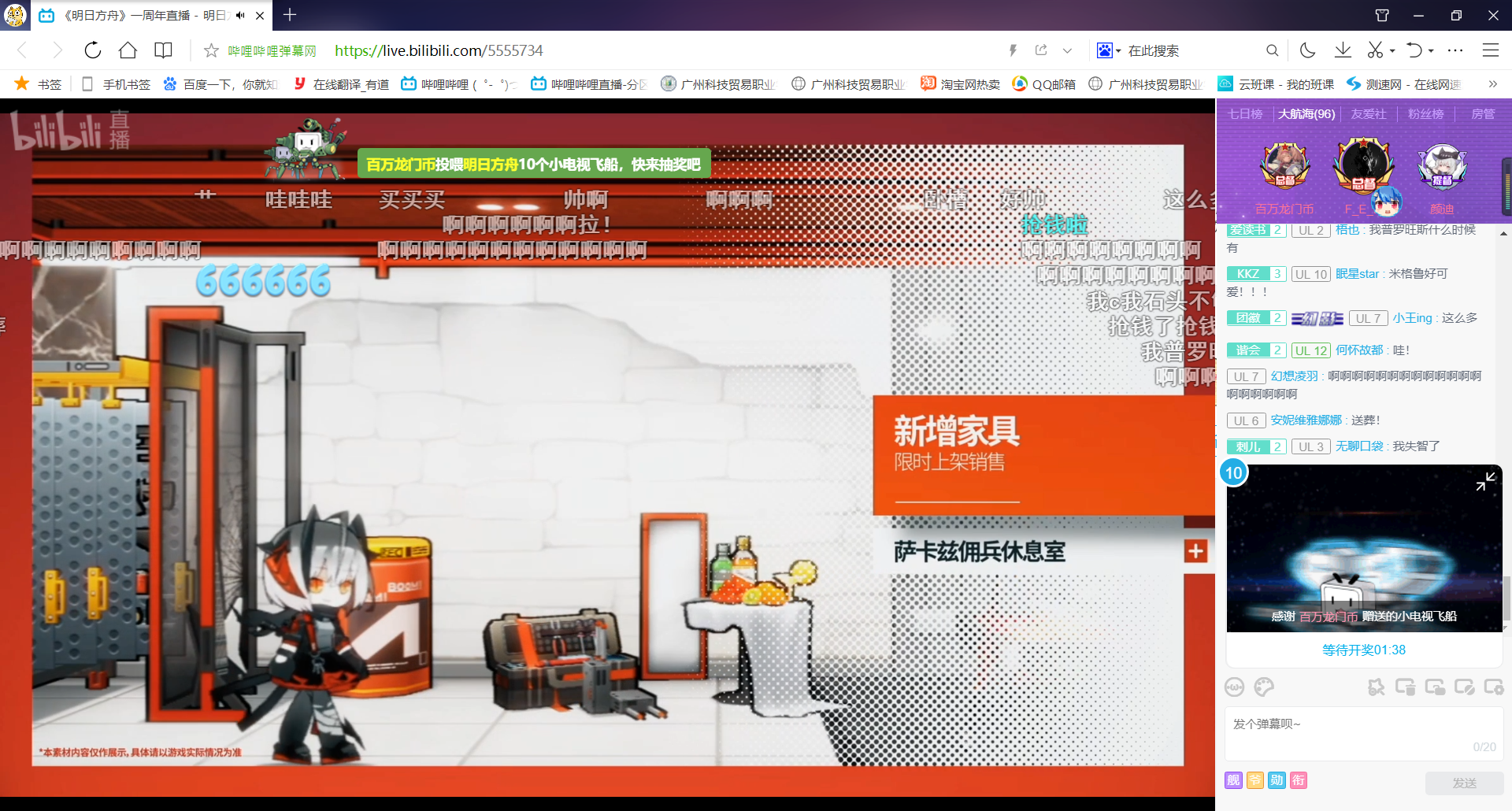The height and width of the screenshot is (811, 1512).
Task: Open the 云班课 - 我的班课 bookmark
Action: coord(1276,83)
